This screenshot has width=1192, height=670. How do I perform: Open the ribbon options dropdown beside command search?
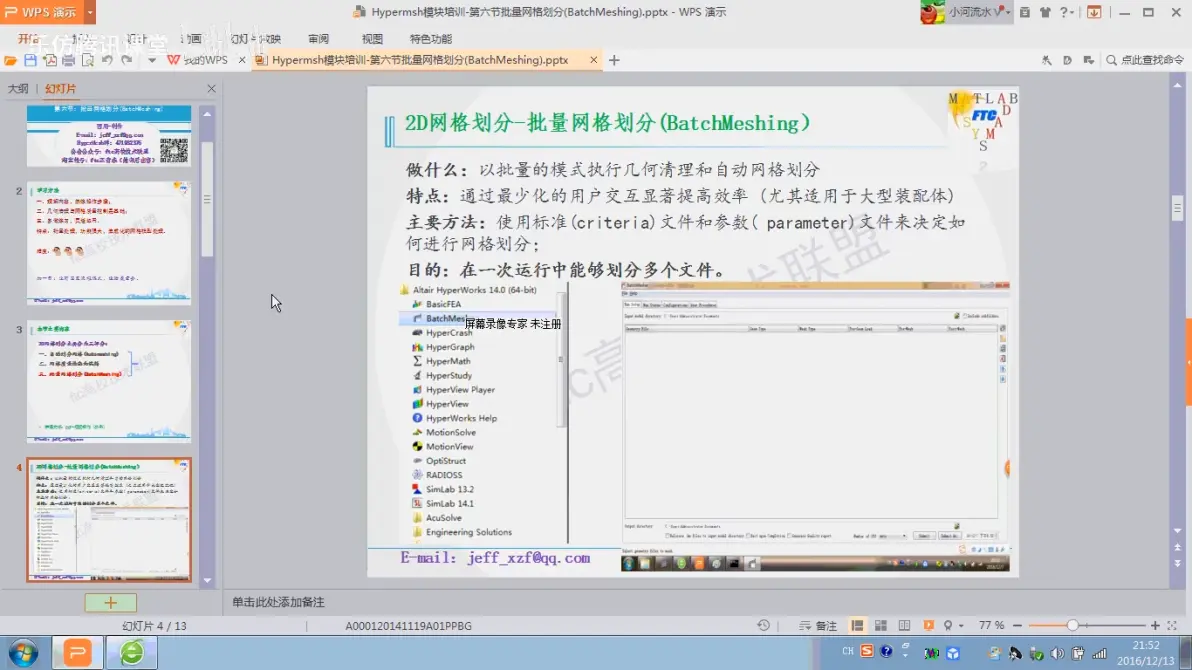(x=1089, y=60)
